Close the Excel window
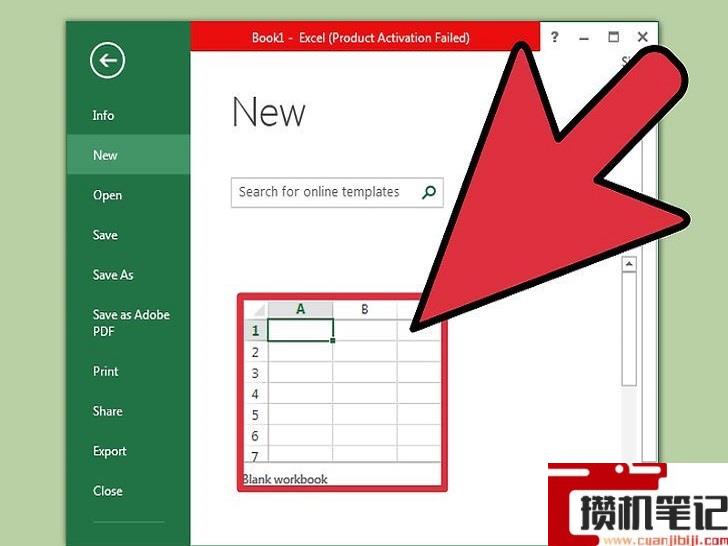 click(643, 37)
